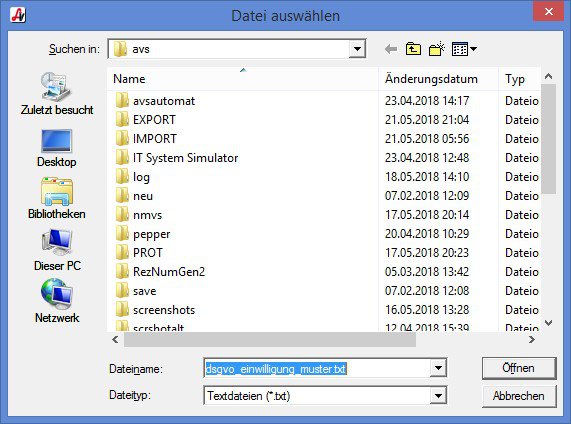Screen dimensions: 571x424
Task: Click date 21.05.2018 21:04 of EXPORT
Action: pyautogui.click(x=427, y=119)
